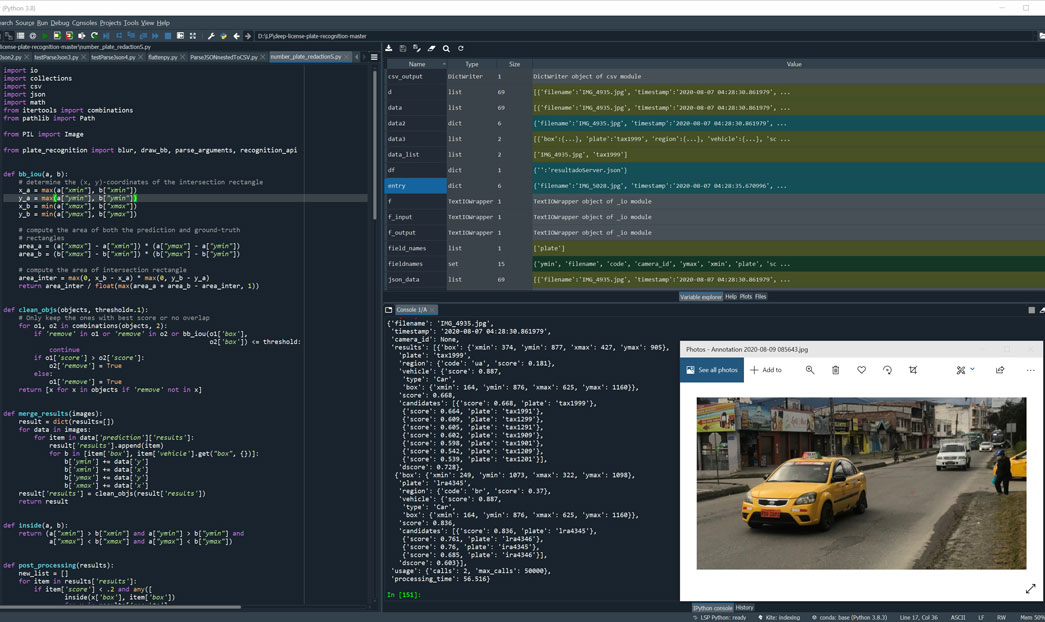1045x622 pixels.
Task: Close the testParseJson3.py tab
Action: 83,57
